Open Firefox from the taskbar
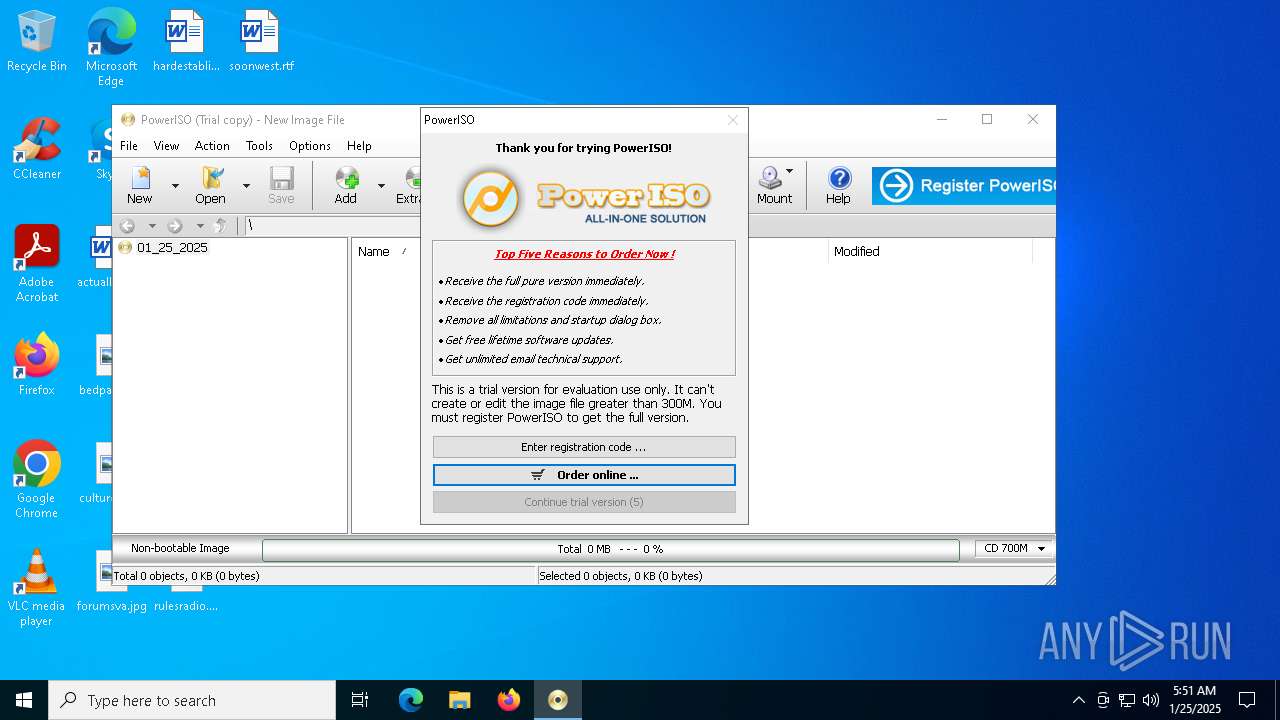Image resolution: width=1280 pixels, height=720 pixels. (509, 700)
